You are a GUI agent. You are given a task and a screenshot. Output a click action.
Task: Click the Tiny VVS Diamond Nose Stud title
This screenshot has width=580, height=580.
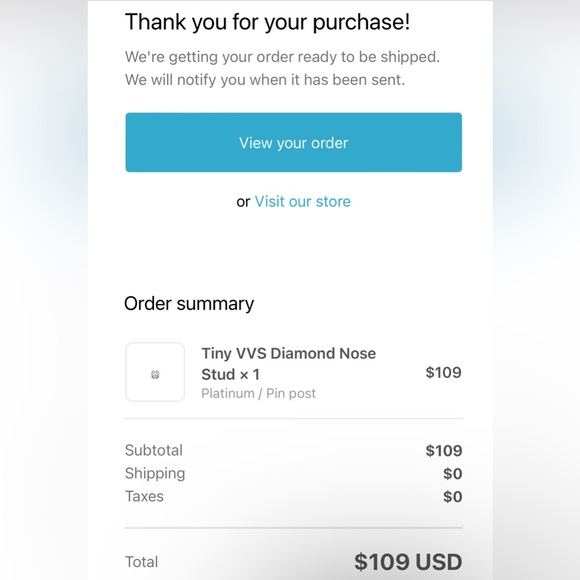pos(289,364)
